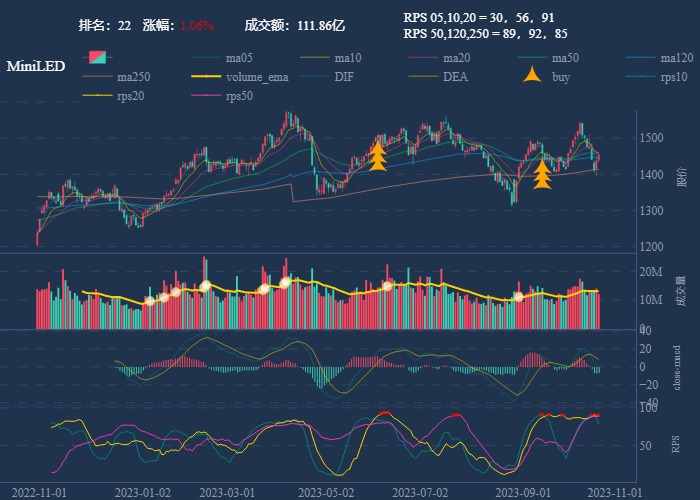Click the rps50 magenta line legend icon
Screen dimensions: 700x500
207,96
